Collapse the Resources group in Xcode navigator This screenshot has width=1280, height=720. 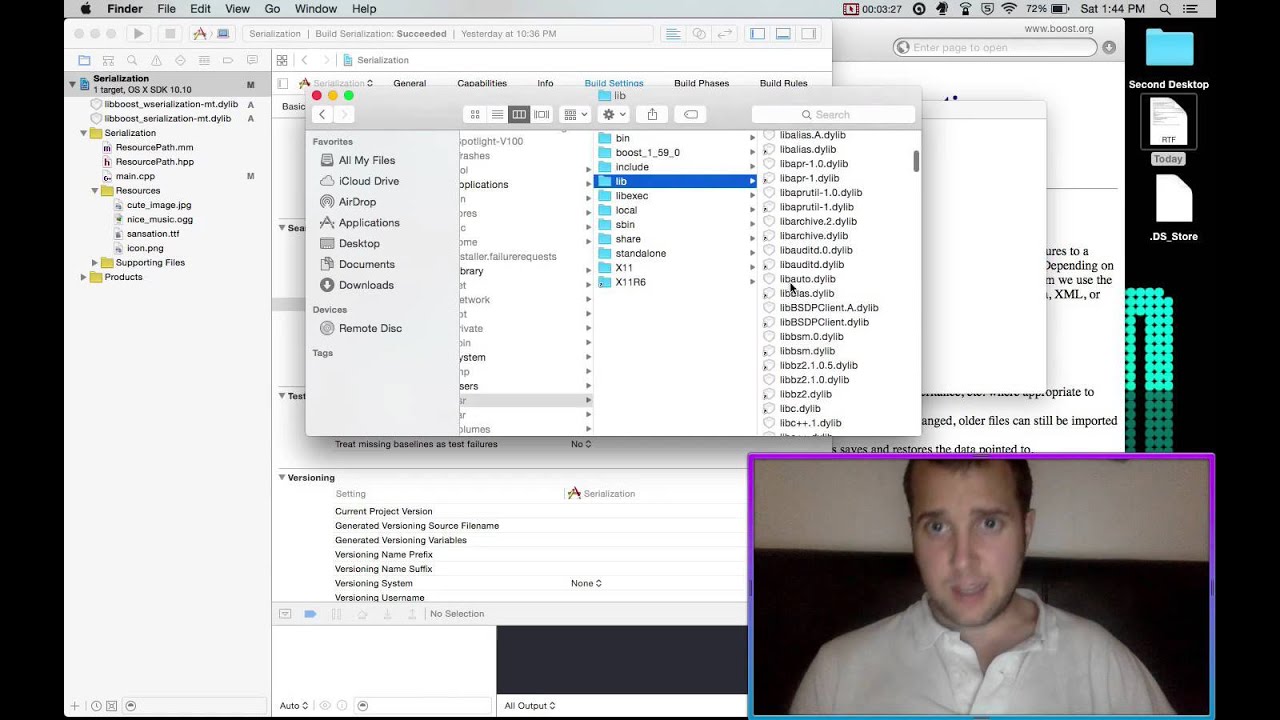(95, 190)
